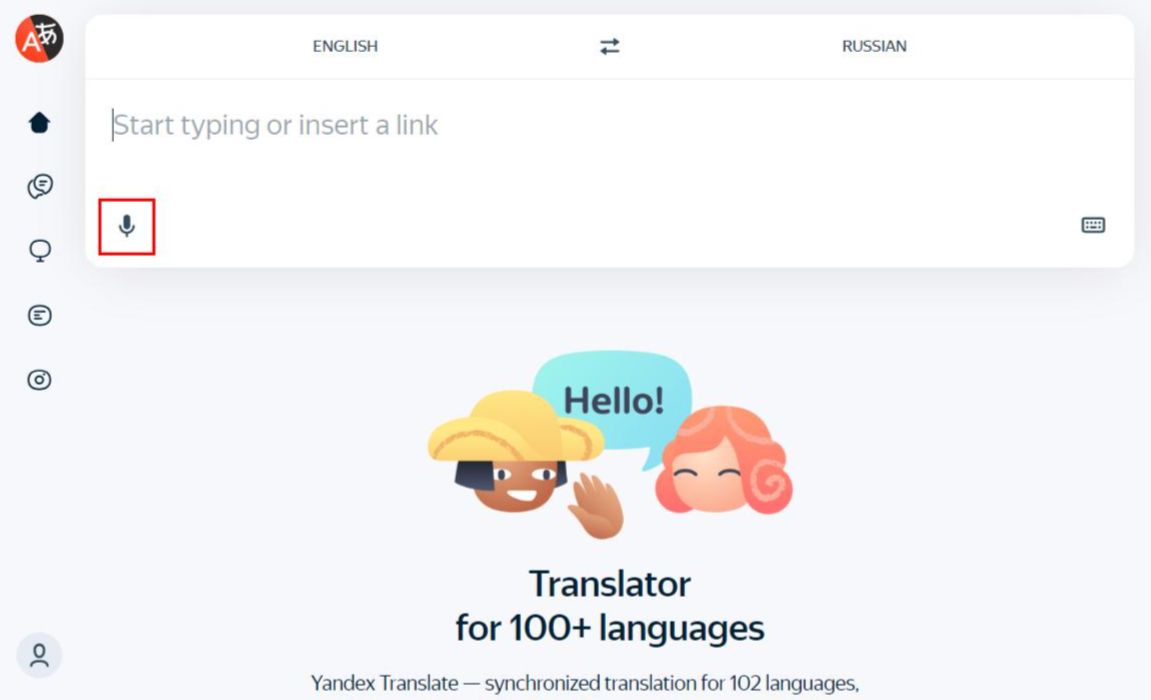The image size is (1151, 700).
Task: Click the lightbulb icon in sidebar
Action: (40, 251)
